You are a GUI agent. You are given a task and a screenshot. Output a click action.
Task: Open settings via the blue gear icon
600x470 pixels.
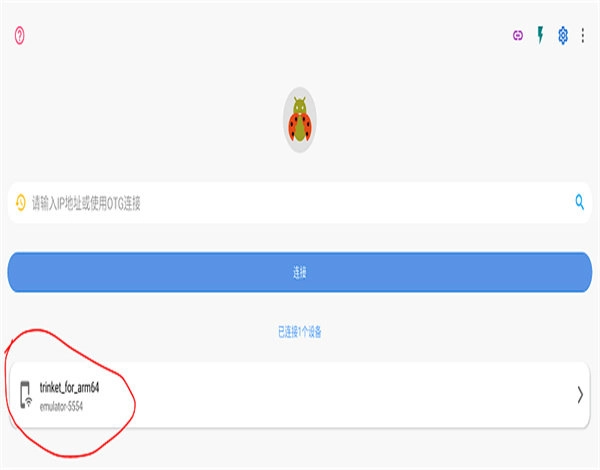pos(562,36)
